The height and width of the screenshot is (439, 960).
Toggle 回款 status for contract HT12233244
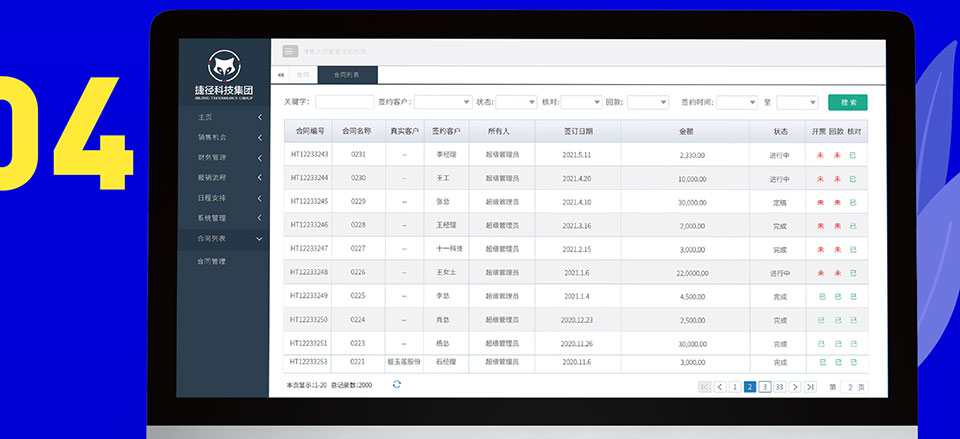837,179
